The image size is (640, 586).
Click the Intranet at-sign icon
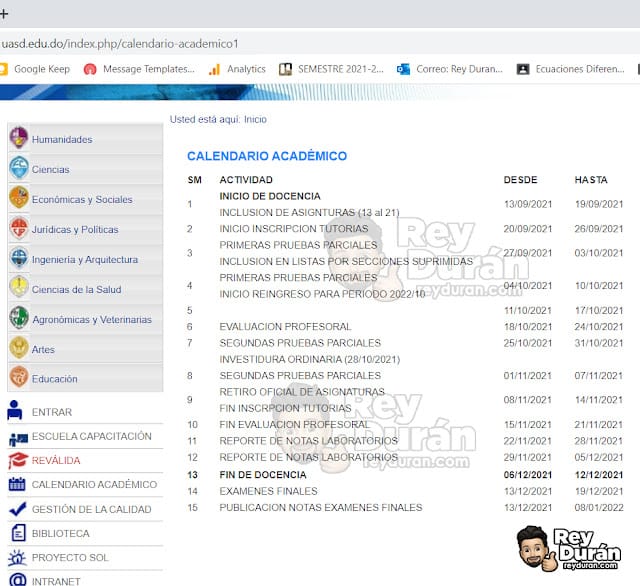18,580
